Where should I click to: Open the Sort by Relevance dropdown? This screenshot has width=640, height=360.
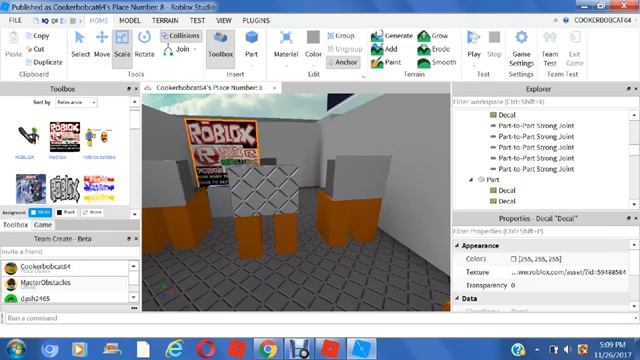(x=76, y=102)
